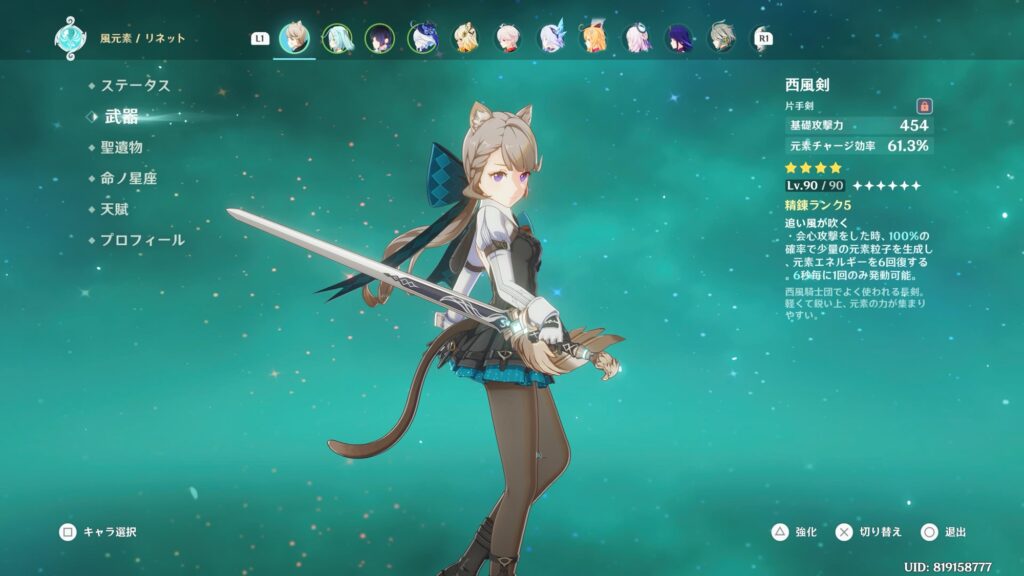Switch to the dark-purple long-haired portrait

coord(679,38)
